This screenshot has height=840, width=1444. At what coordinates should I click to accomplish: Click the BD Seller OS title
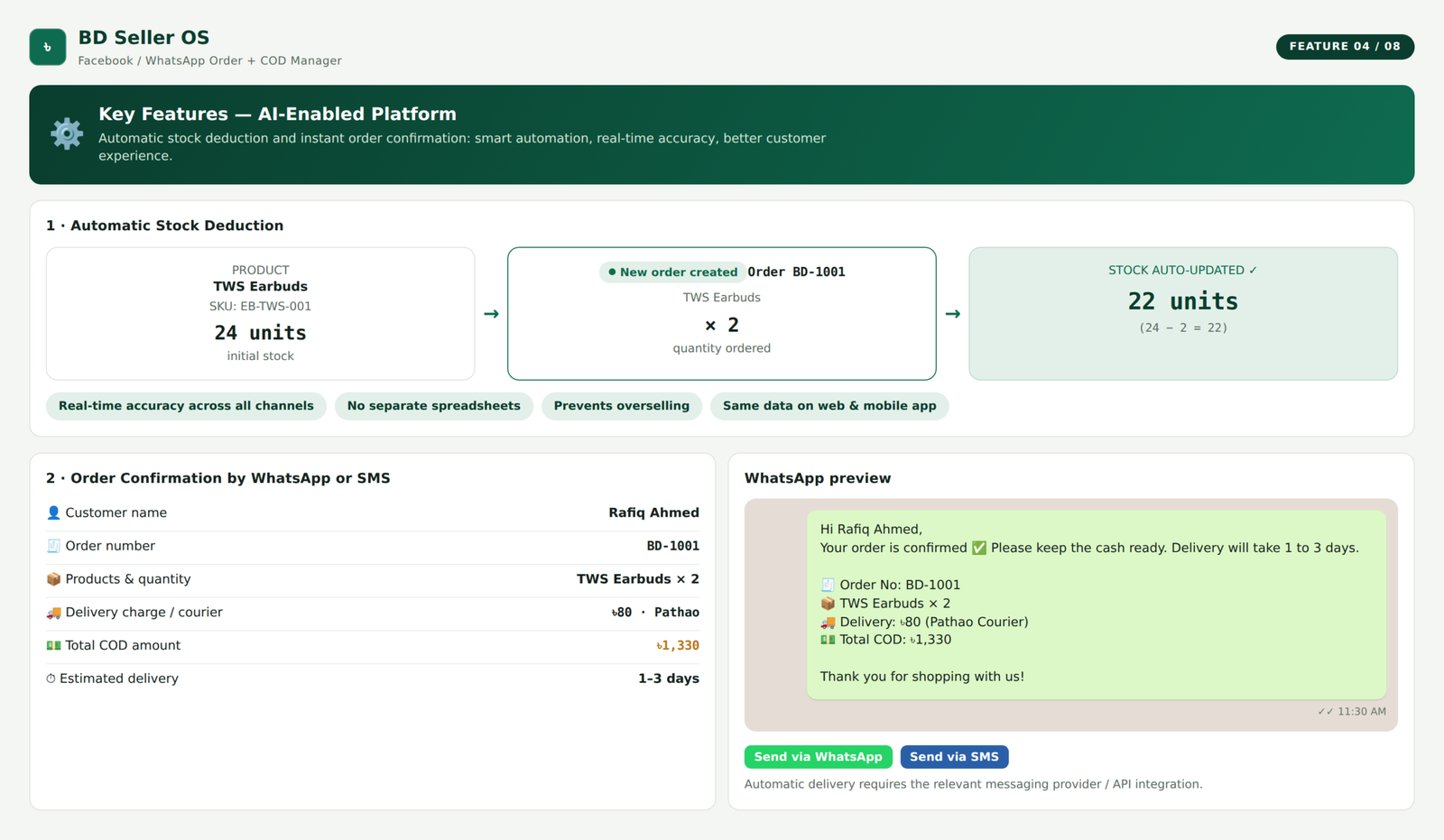pyautogui.click(x=143, y=38)
